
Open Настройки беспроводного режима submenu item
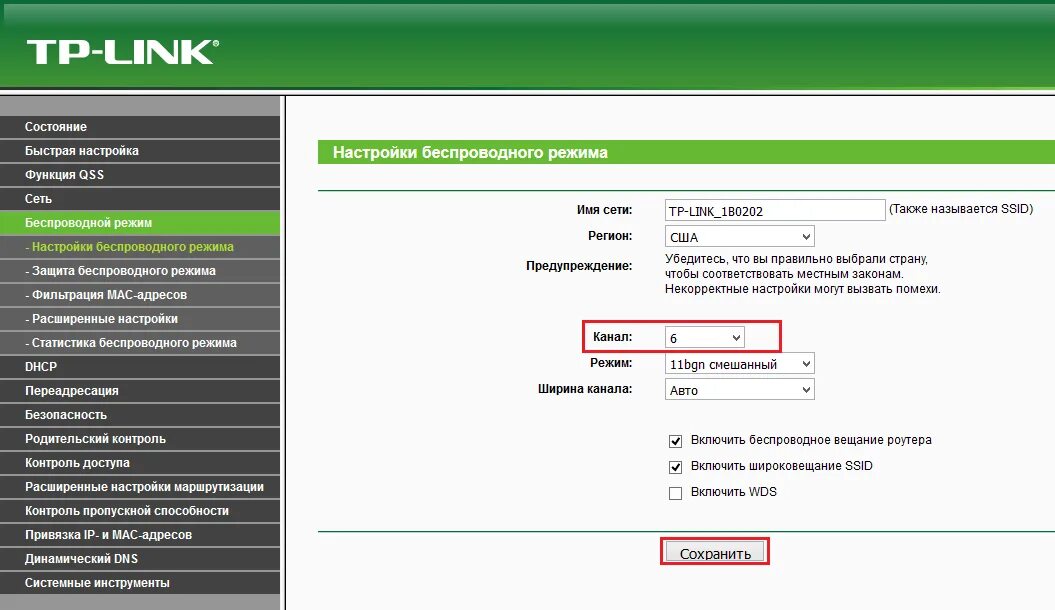tap(140, 247)
